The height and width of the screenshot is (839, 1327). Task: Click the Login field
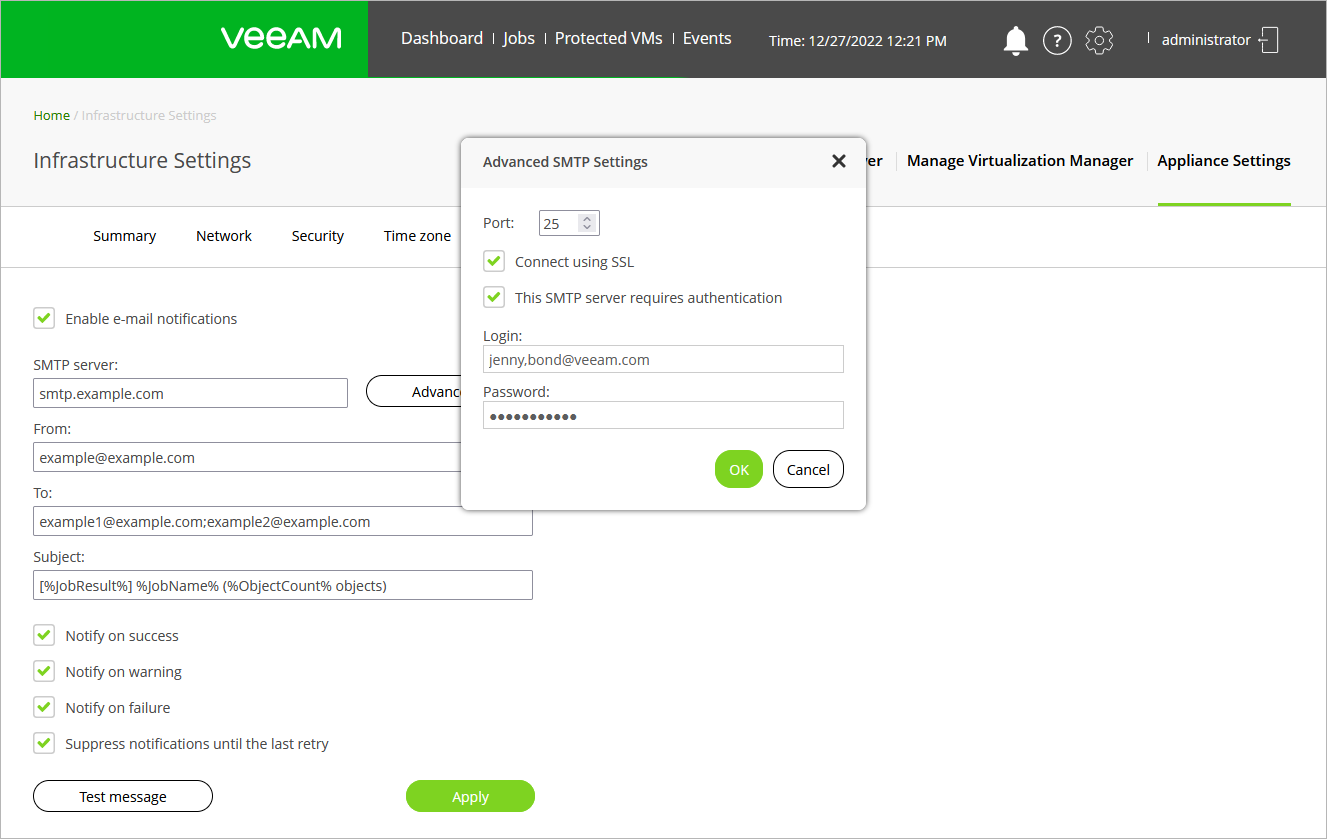pos(663,359)
